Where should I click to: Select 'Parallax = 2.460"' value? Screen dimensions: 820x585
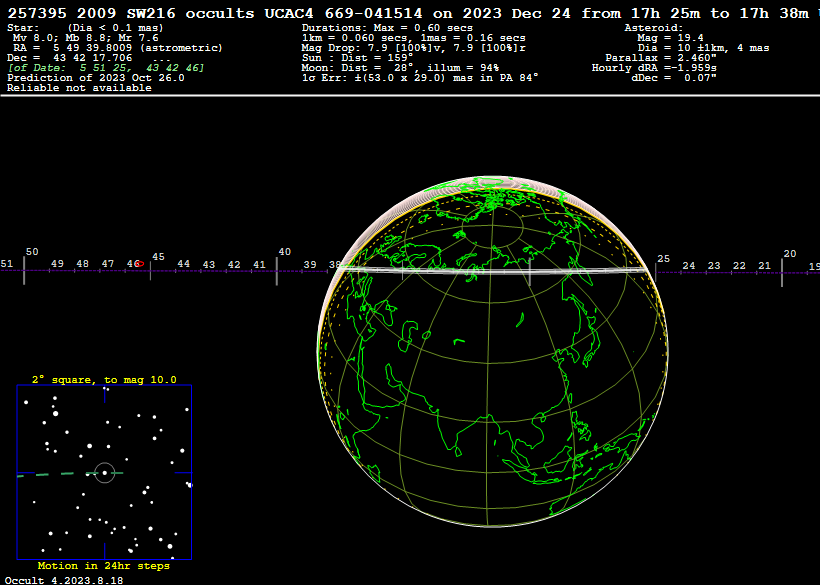click(x=660, y=58)
